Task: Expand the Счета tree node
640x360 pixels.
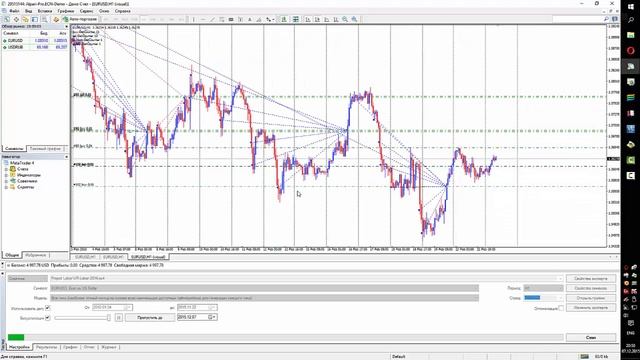Action: [6, 169]
